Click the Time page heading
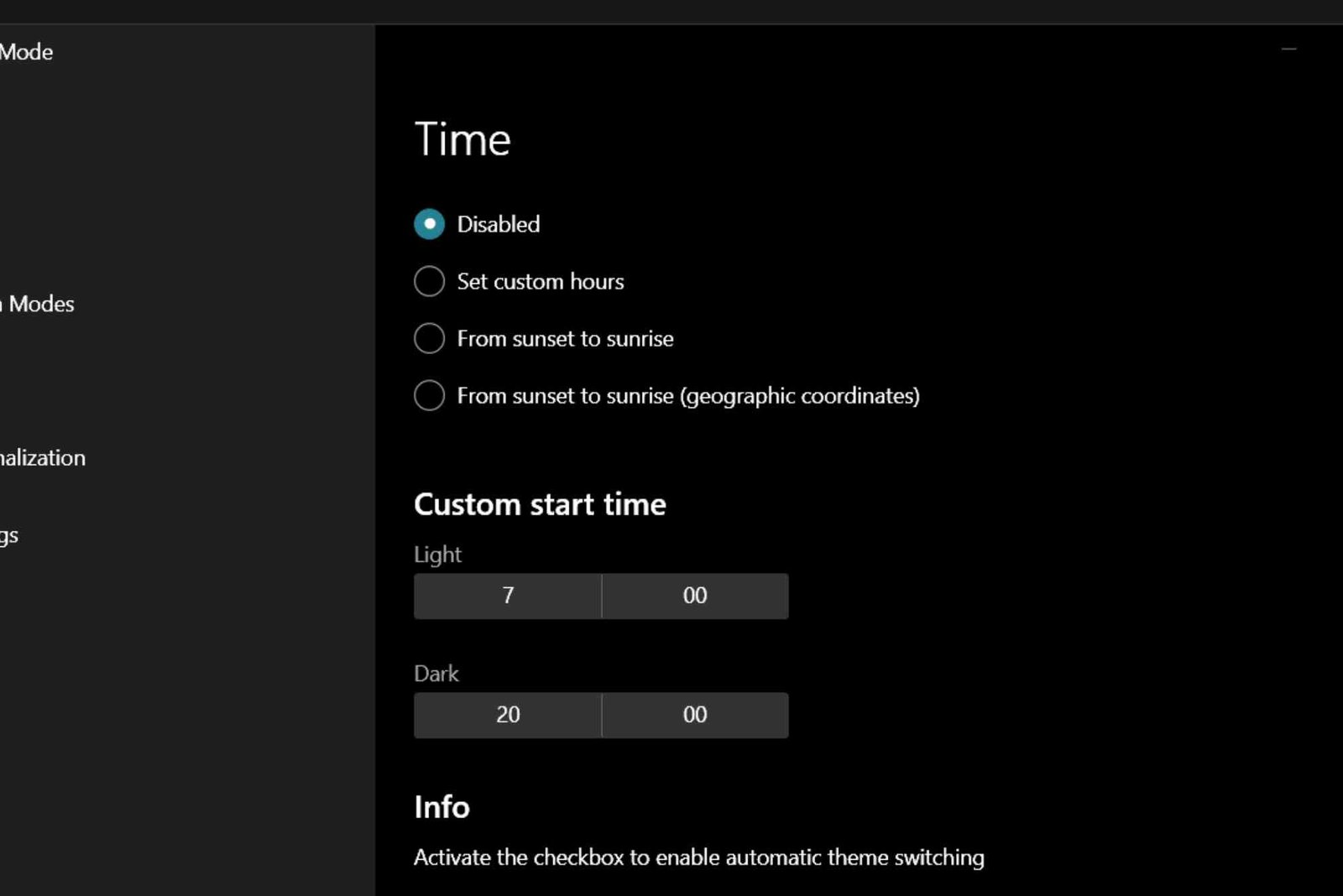Viewport: 1343px width, 896px height. click(x=462, y=139)
